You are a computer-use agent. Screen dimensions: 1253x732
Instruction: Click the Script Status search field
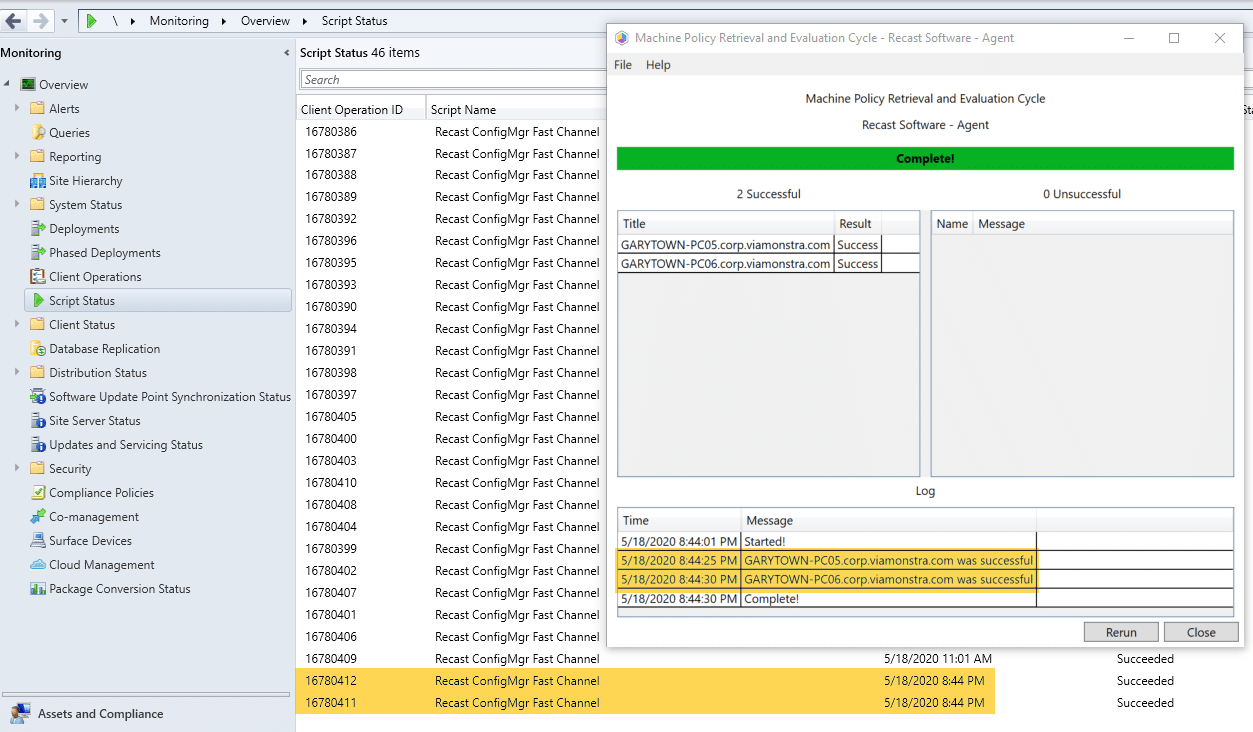click(x=450, y=80)
